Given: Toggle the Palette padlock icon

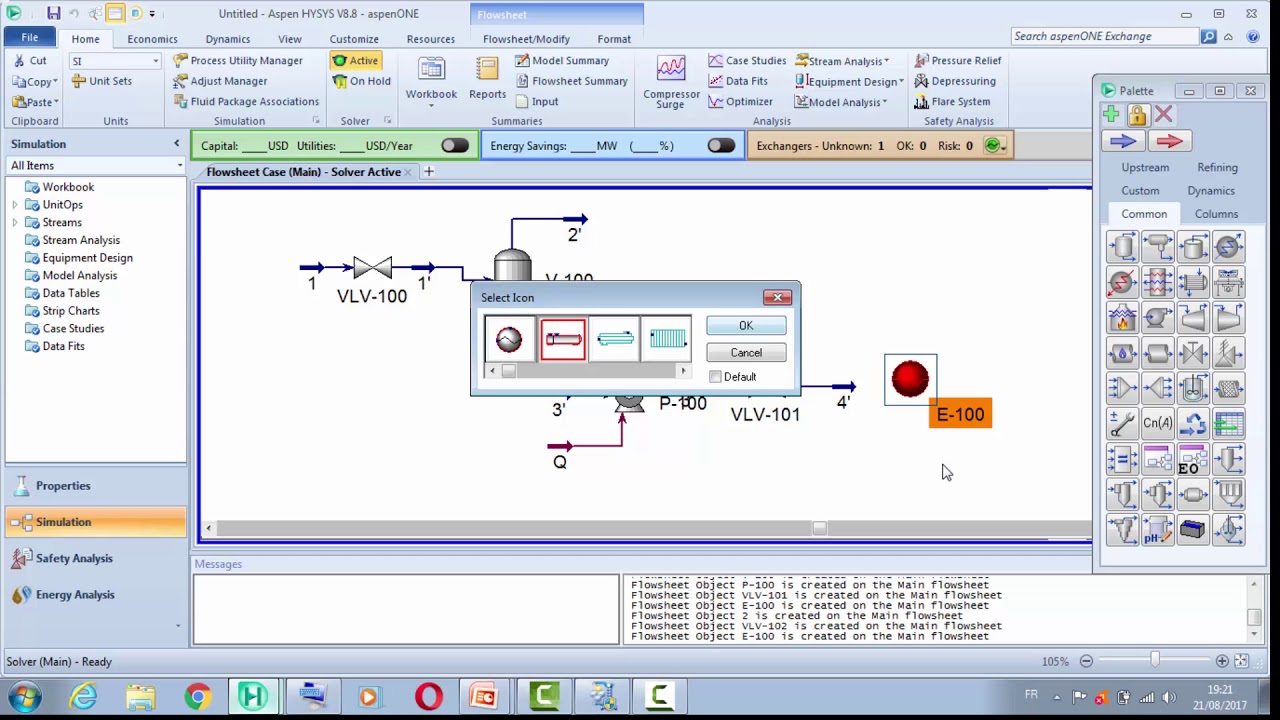Looking at the screenshot, I should click(1137, 114).
